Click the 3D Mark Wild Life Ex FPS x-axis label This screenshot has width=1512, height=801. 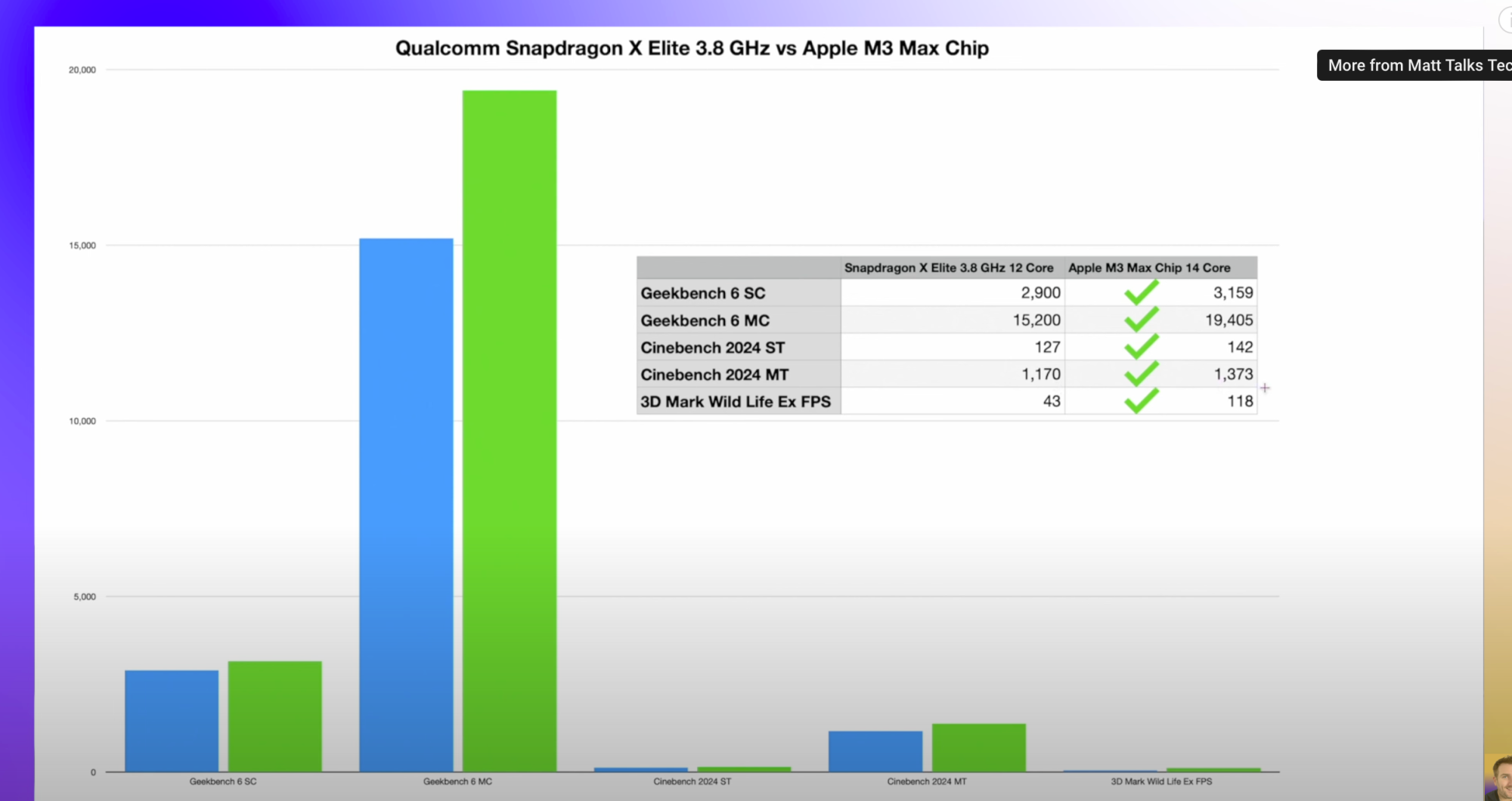[x=1161, y=782]
